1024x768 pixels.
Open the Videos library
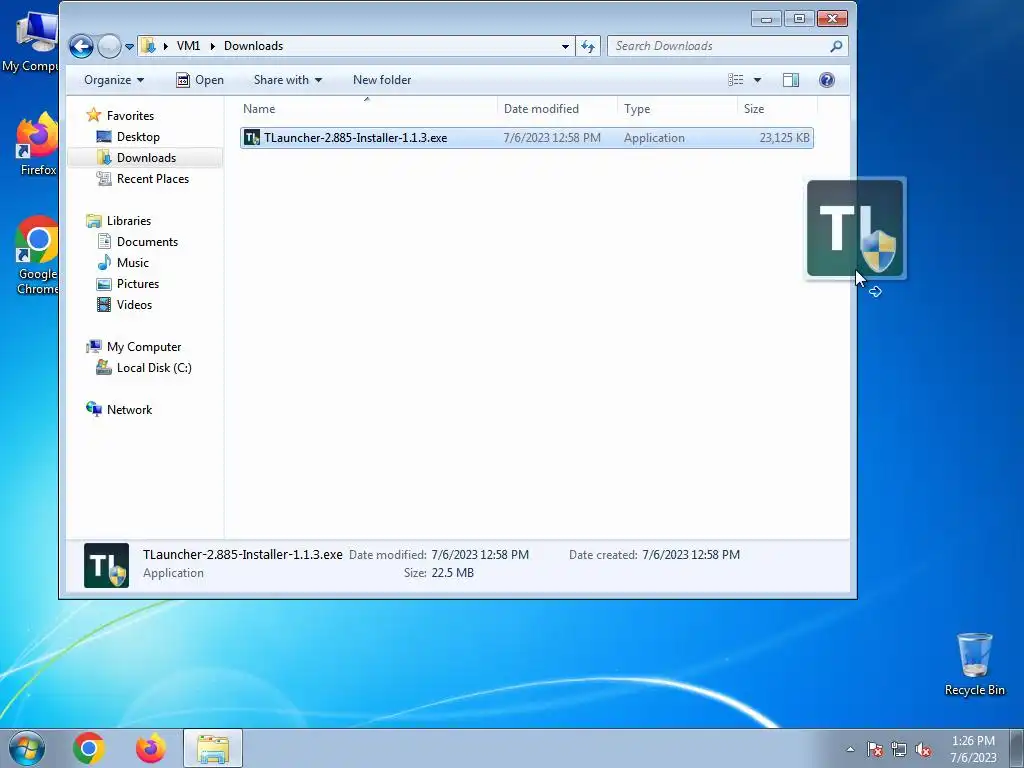(x=134, y=304)
